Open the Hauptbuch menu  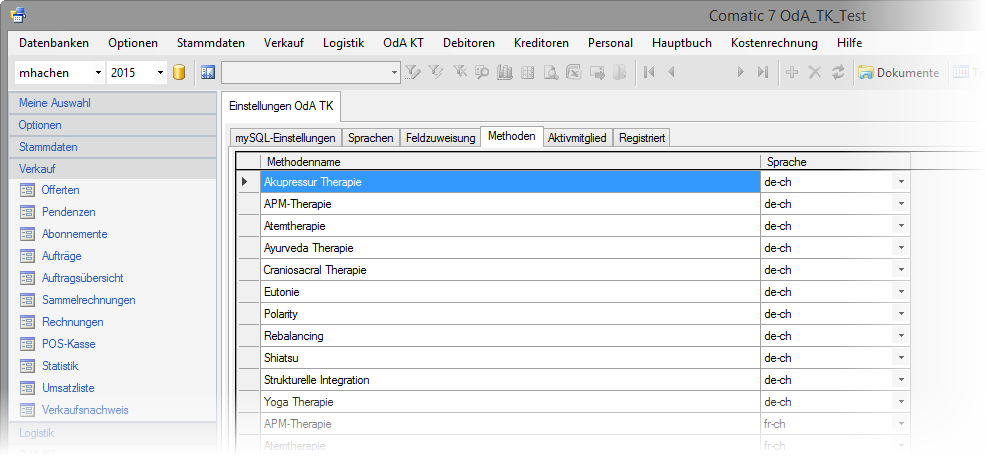[681, 43]
